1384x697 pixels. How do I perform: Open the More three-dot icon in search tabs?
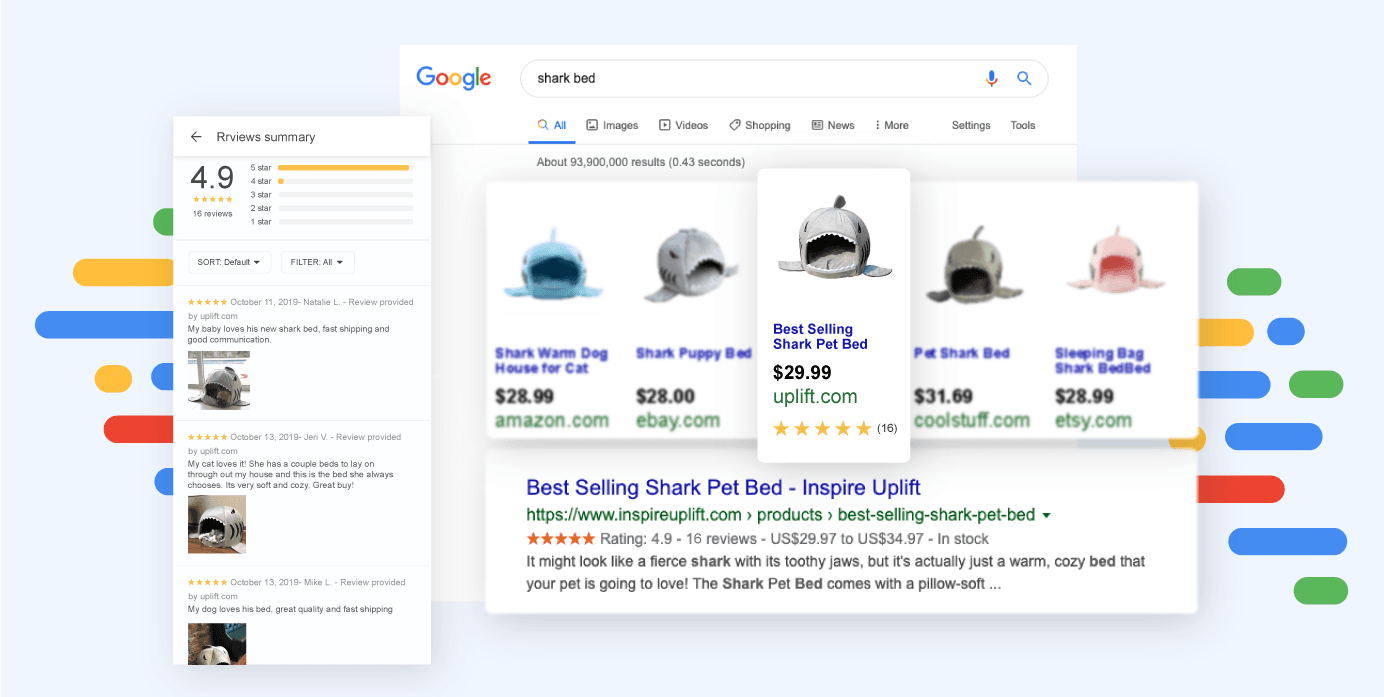tap(878, 124)
